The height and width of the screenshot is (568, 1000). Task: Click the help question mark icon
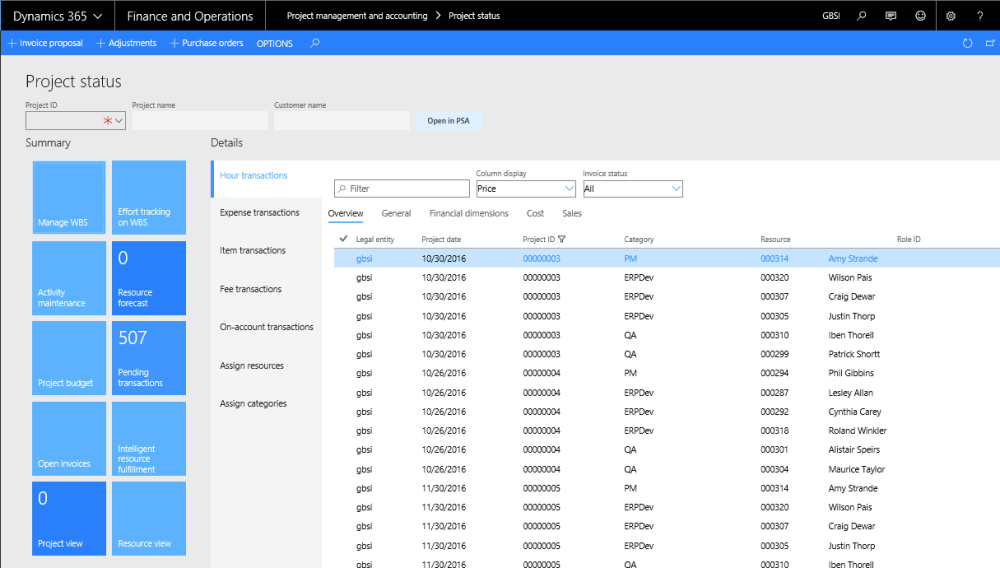pyautogui.click(x=980, y=16)
